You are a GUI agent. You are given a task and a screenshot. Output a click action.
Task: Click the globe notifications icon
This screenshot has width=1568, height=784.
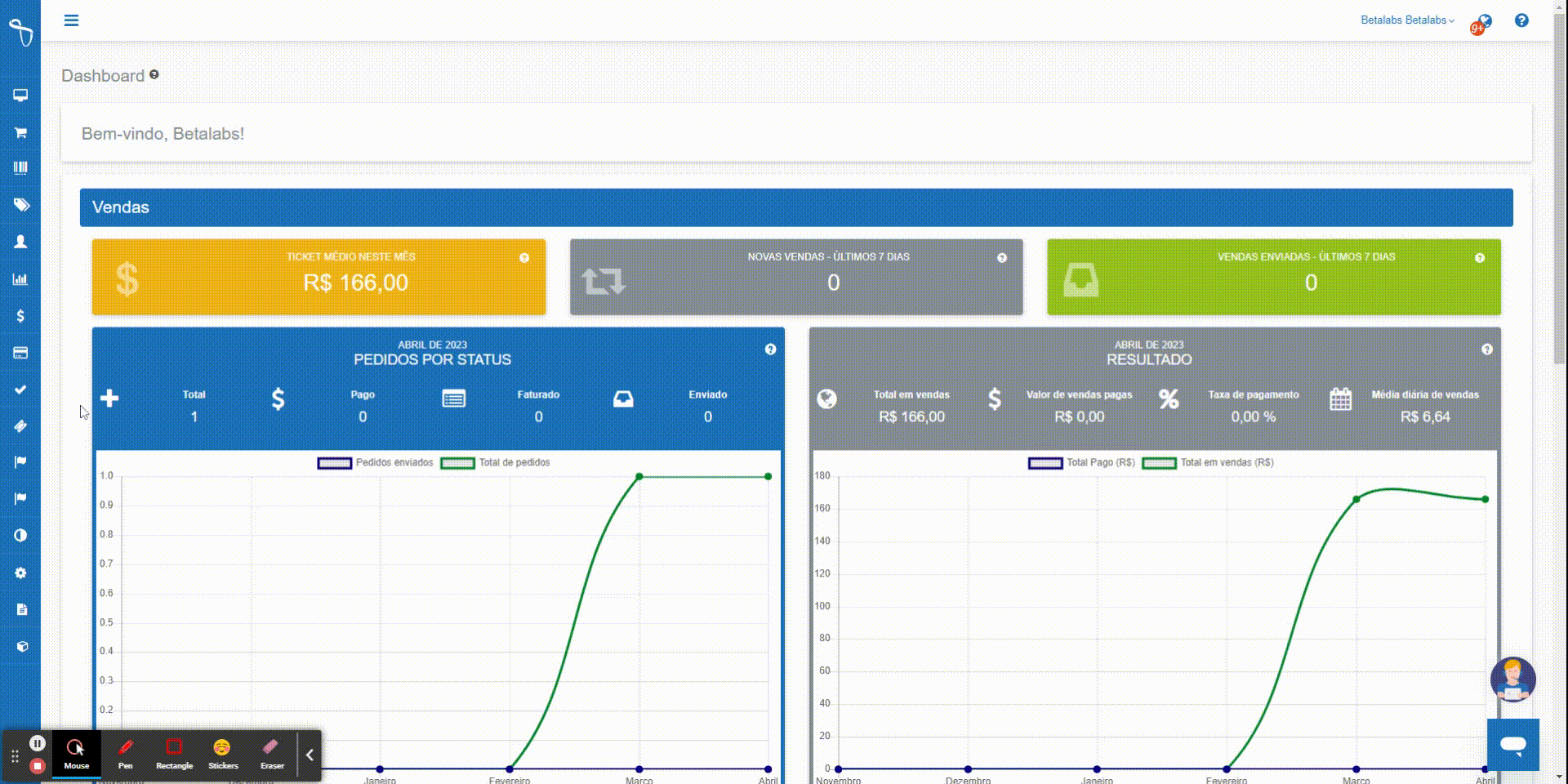(1484, 22)
